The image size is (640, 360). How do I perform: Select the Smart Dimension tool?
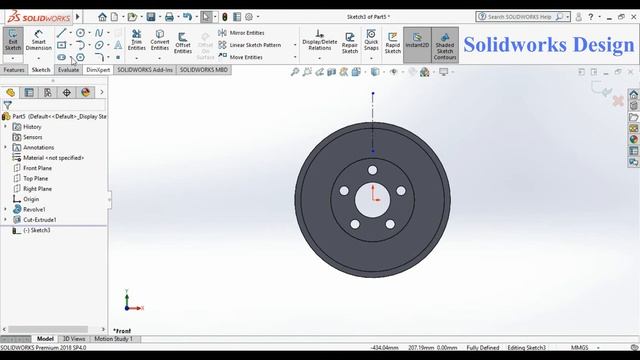click(x=38, y=40)
